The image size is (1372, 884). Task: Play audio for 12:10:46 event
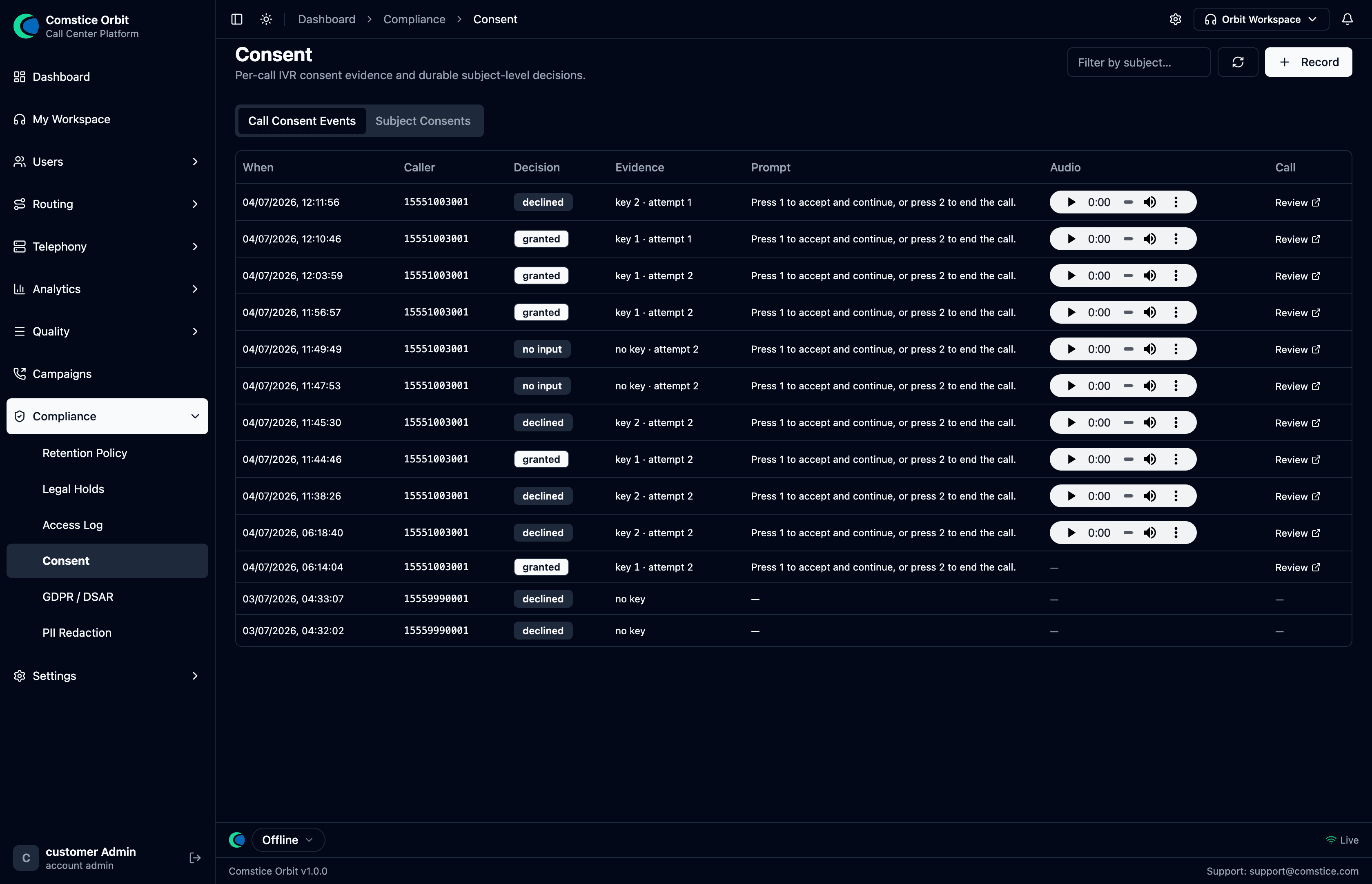coord(1071,239)
